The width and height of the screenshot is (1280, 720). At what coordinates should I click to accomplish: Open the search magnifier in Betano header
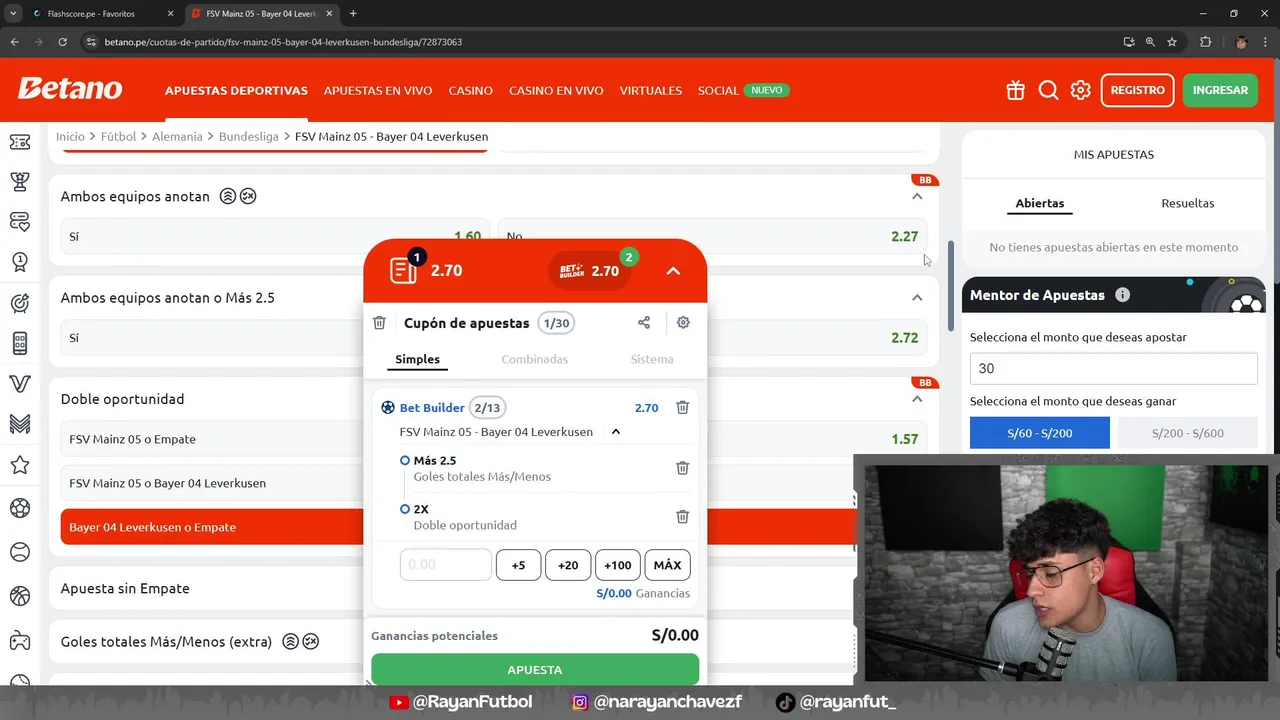[1048, 90]
